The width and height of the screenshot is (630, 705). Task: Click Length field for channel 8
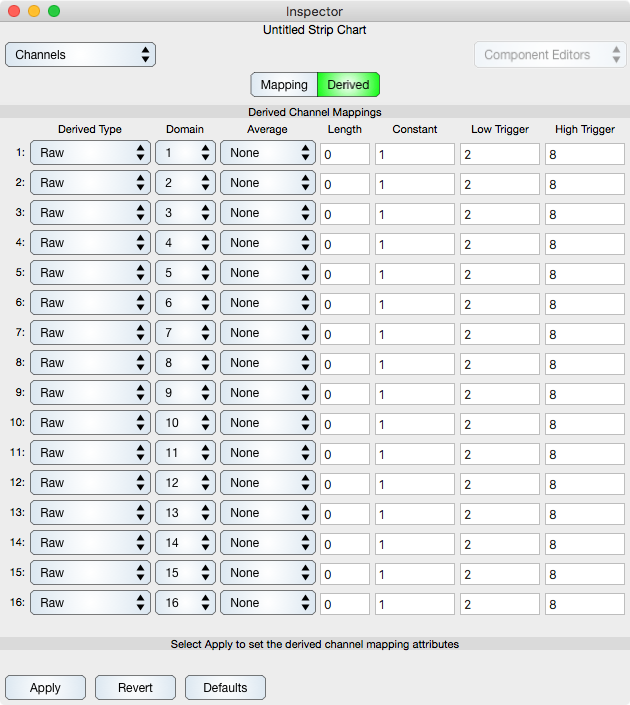pos(345,364)
